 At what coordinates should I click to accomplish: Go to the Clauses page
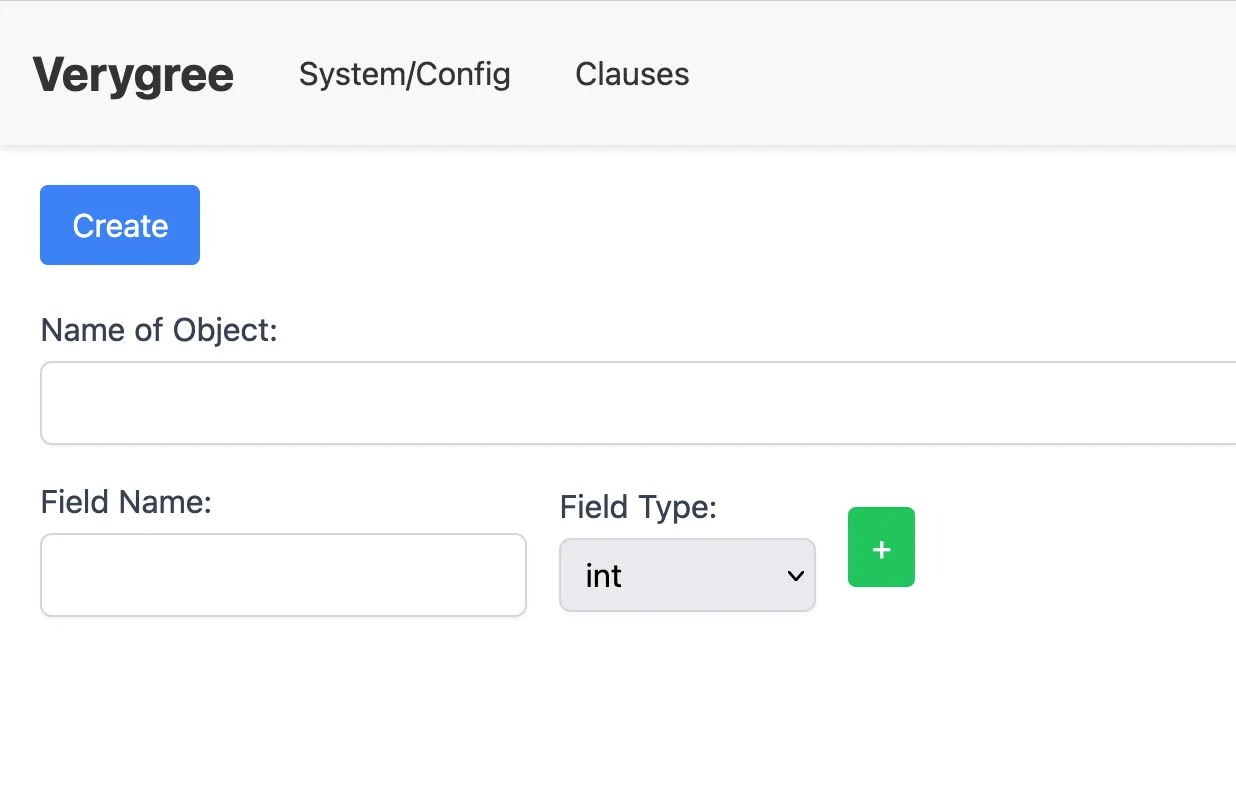pyautogui.click(x=632, y=74)
